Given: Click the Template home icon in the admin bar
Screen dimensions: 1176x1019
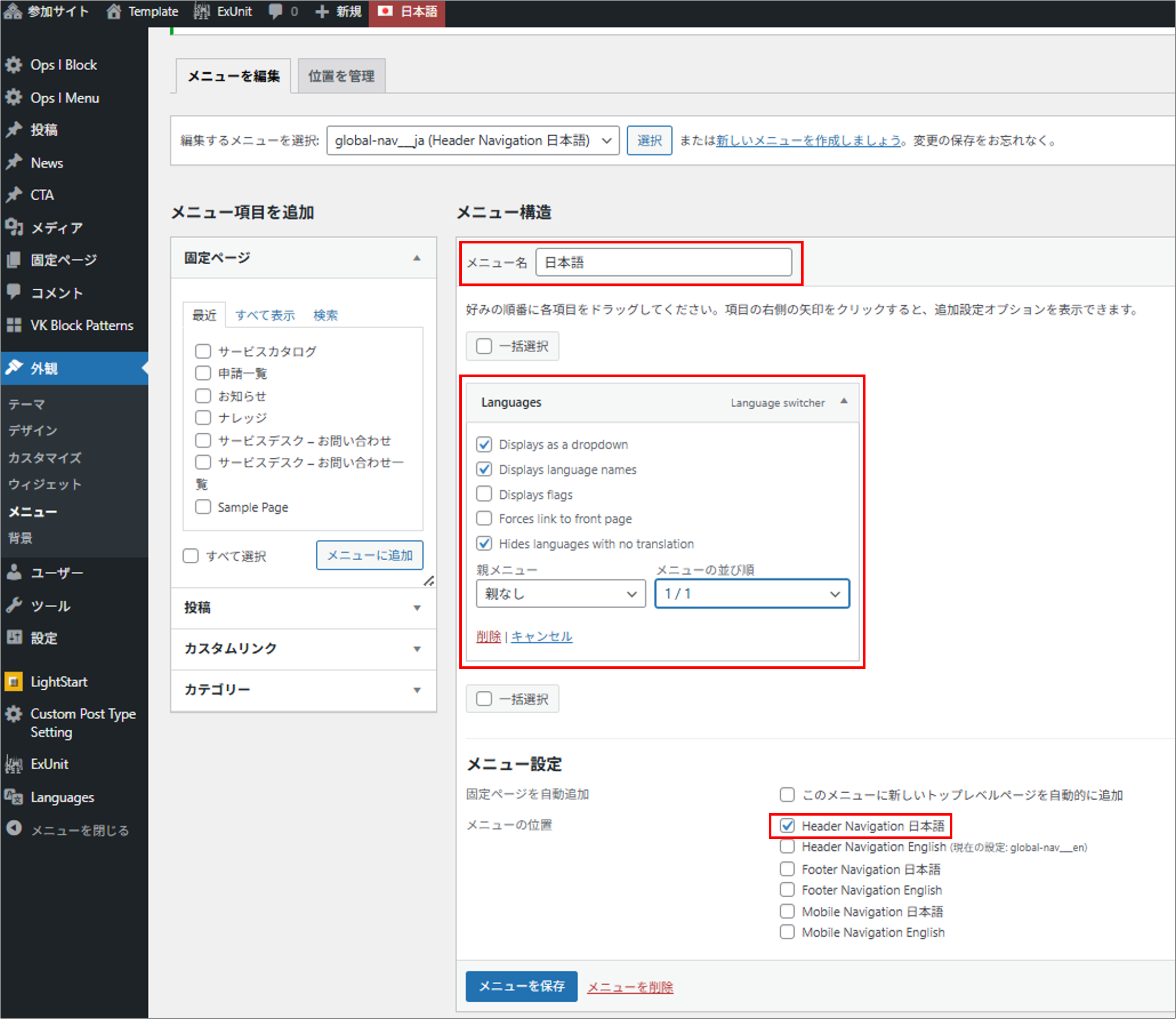Looking at the screenshot, I should pyautogui.click(x=114, y=11).
